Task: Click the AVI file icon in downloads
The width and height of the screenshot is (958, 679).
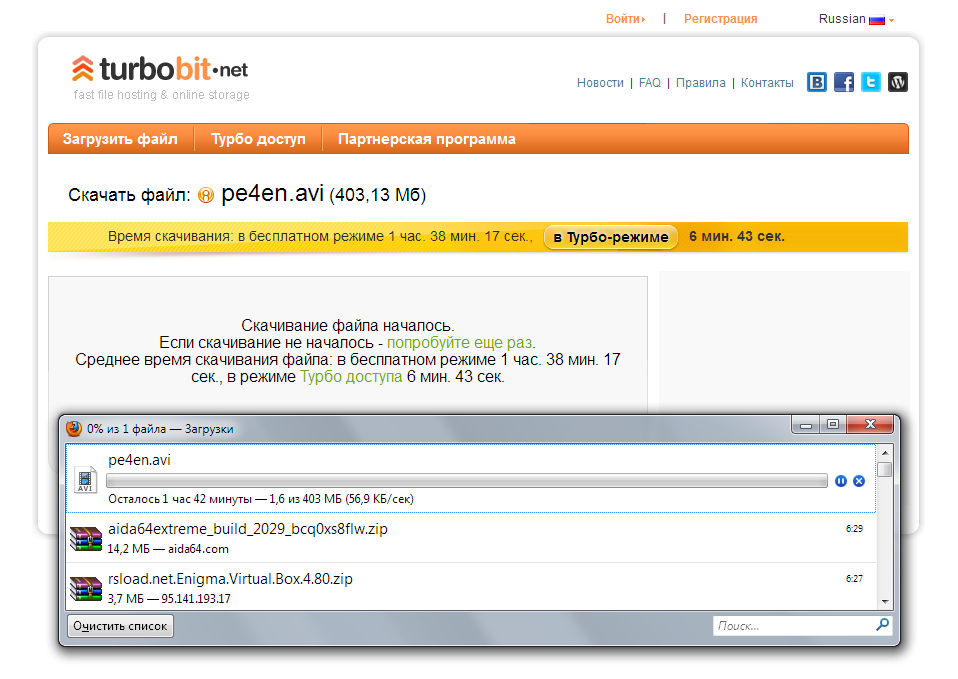Action: pyautogui.click(x=86, y=479)
